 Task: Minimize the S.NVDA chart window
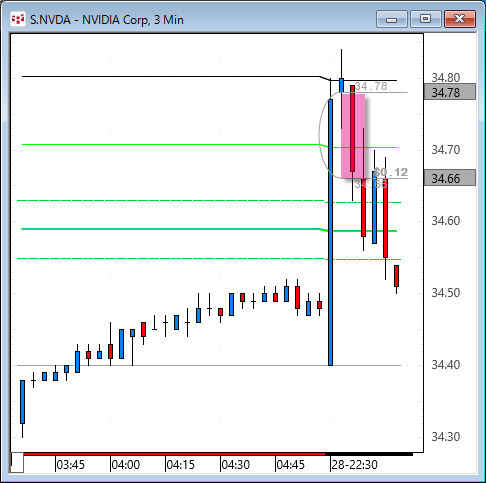392,19
